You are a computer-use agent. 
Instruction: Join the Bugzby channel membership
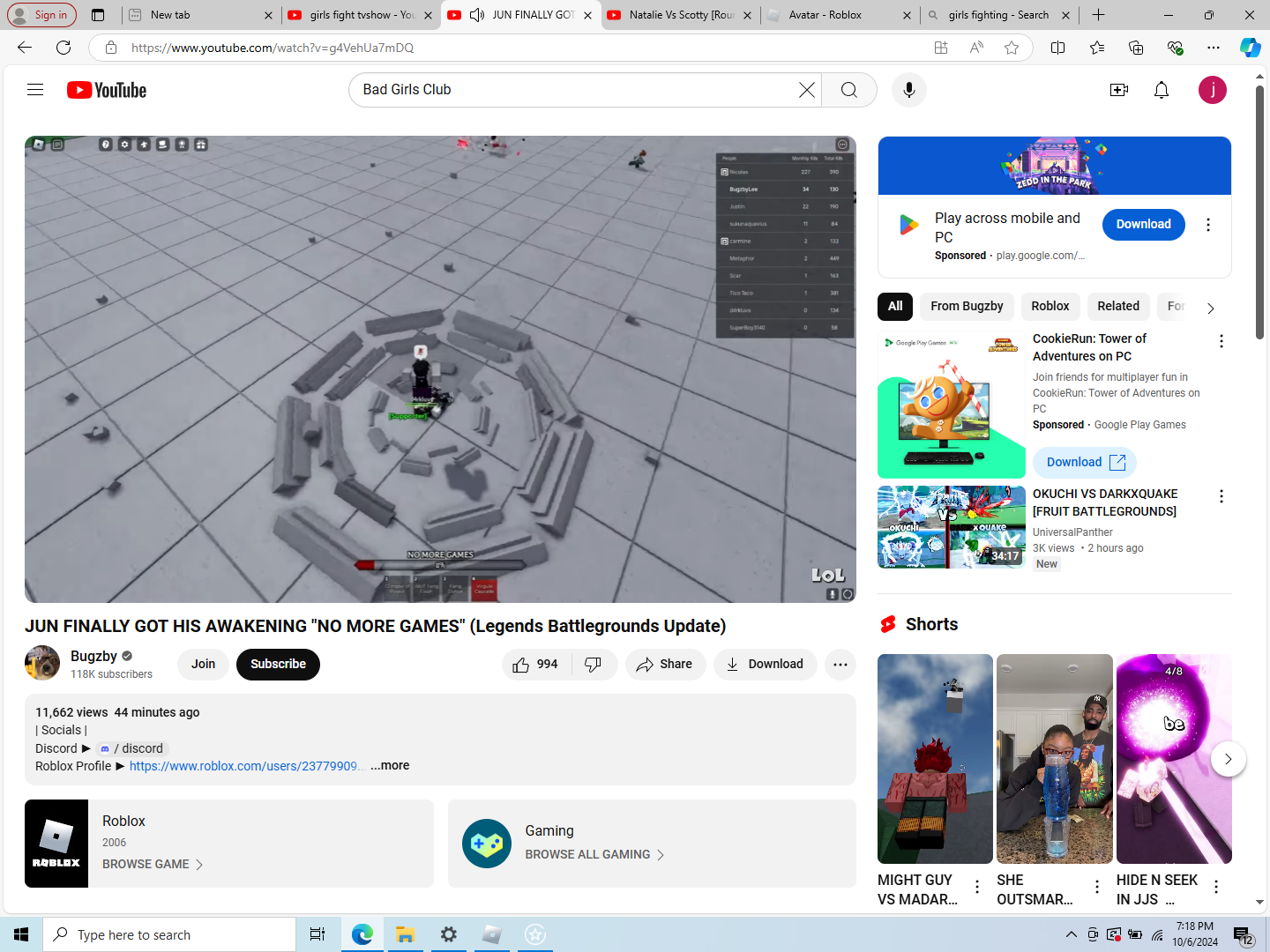(203, 665)
